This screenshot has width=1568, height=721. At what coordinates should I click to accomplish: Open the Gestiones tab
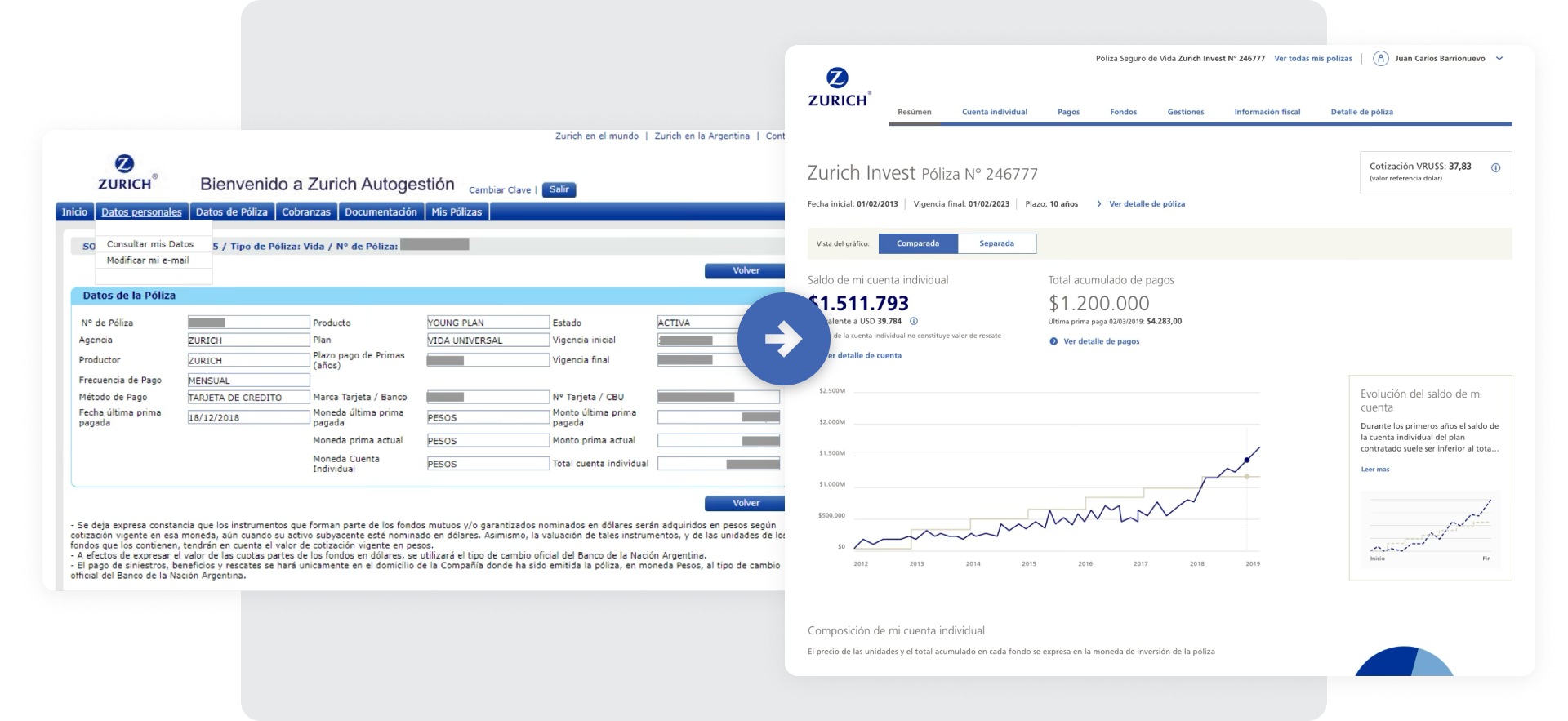coord(1186,112)
